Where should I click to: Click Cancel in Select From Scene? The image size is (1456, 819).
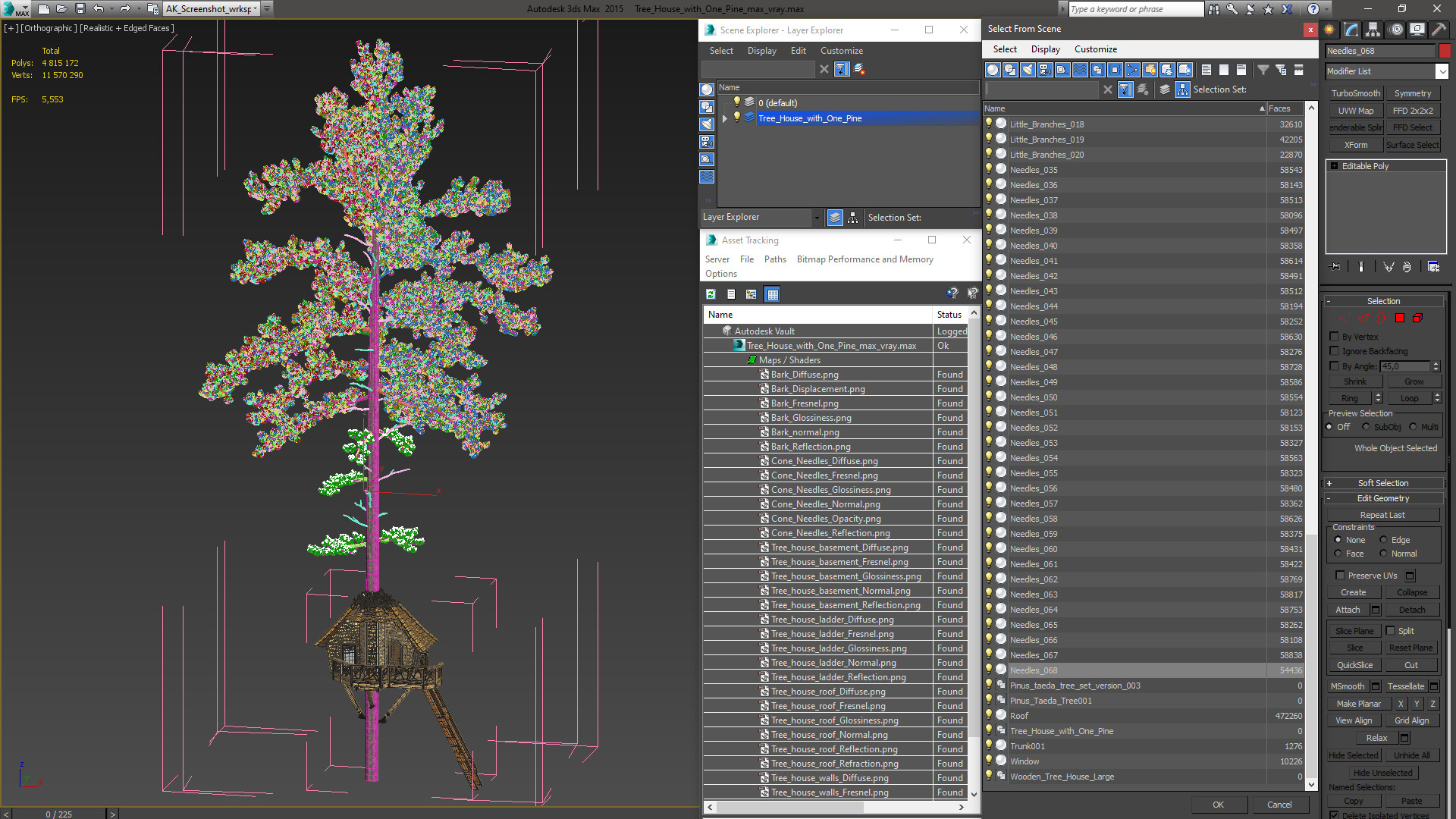pyautogui.click(x=1279, y=805)
